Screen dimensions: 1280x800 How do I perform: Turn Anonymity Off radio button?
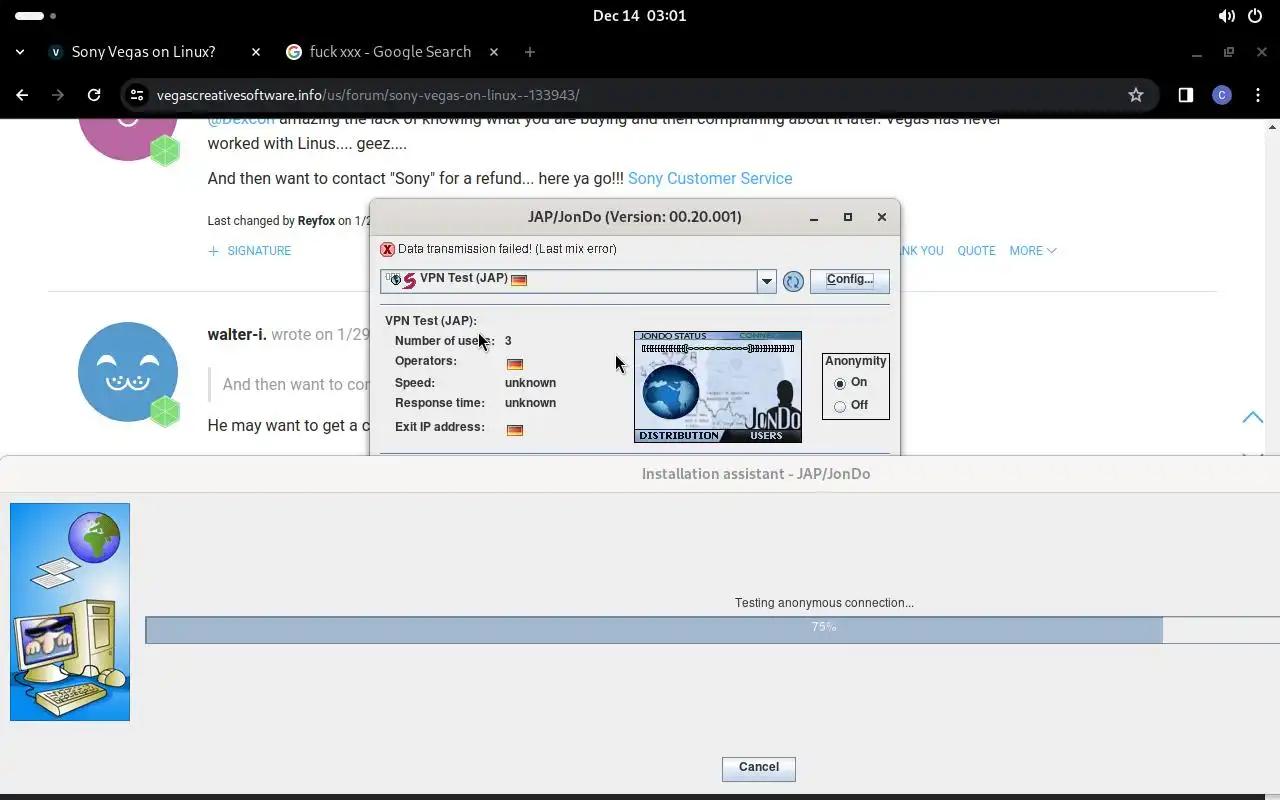(x=840, y=406)
